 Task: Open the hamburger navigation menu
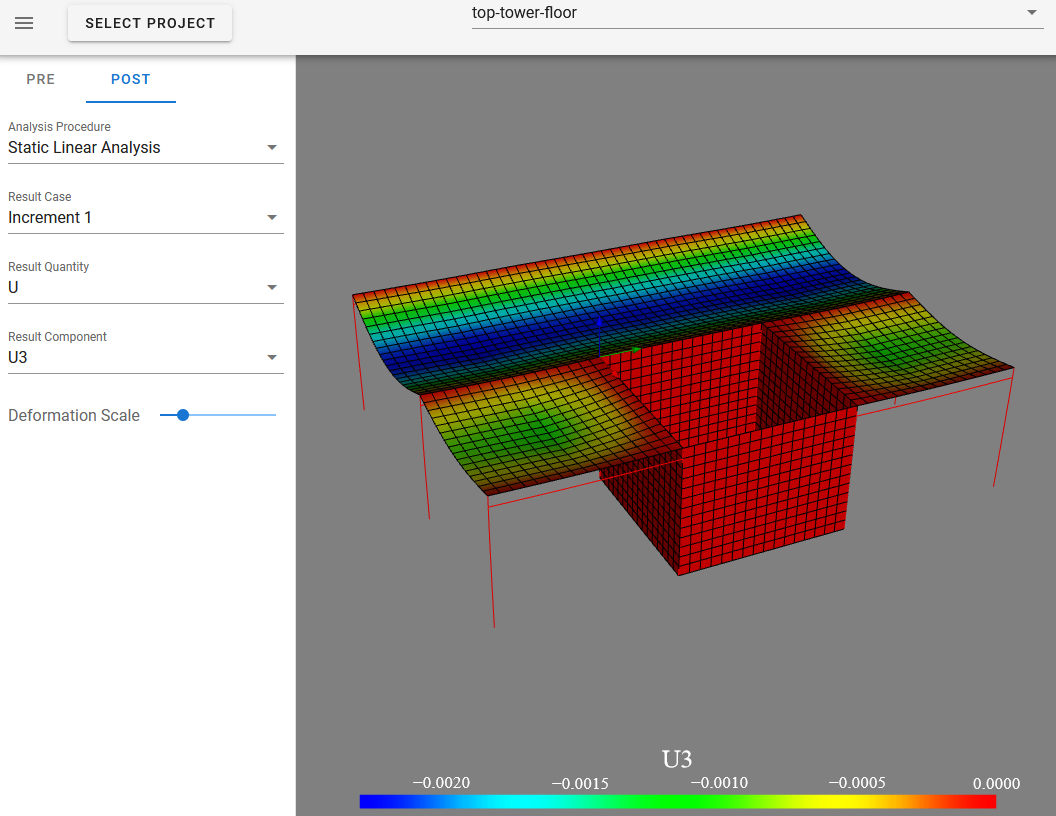coord(24,23)
